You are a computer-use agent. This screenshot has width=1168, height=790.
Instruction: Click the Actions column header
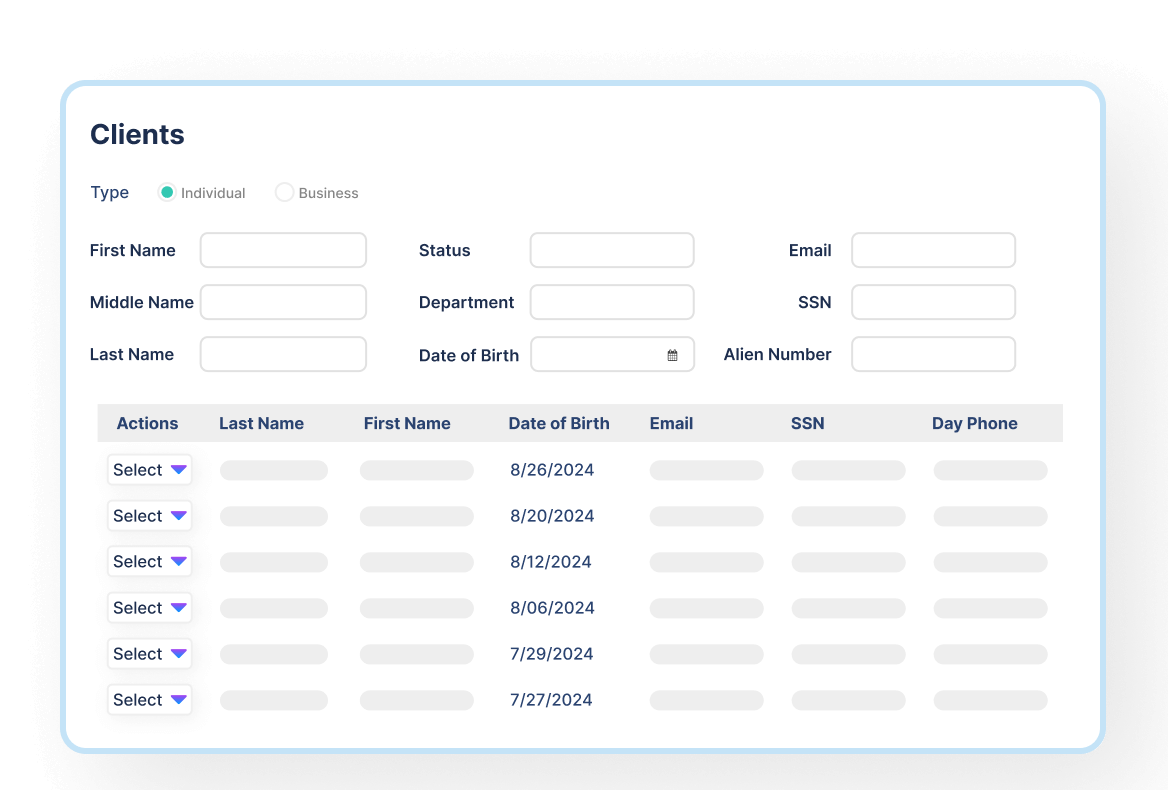click(147, 423)
